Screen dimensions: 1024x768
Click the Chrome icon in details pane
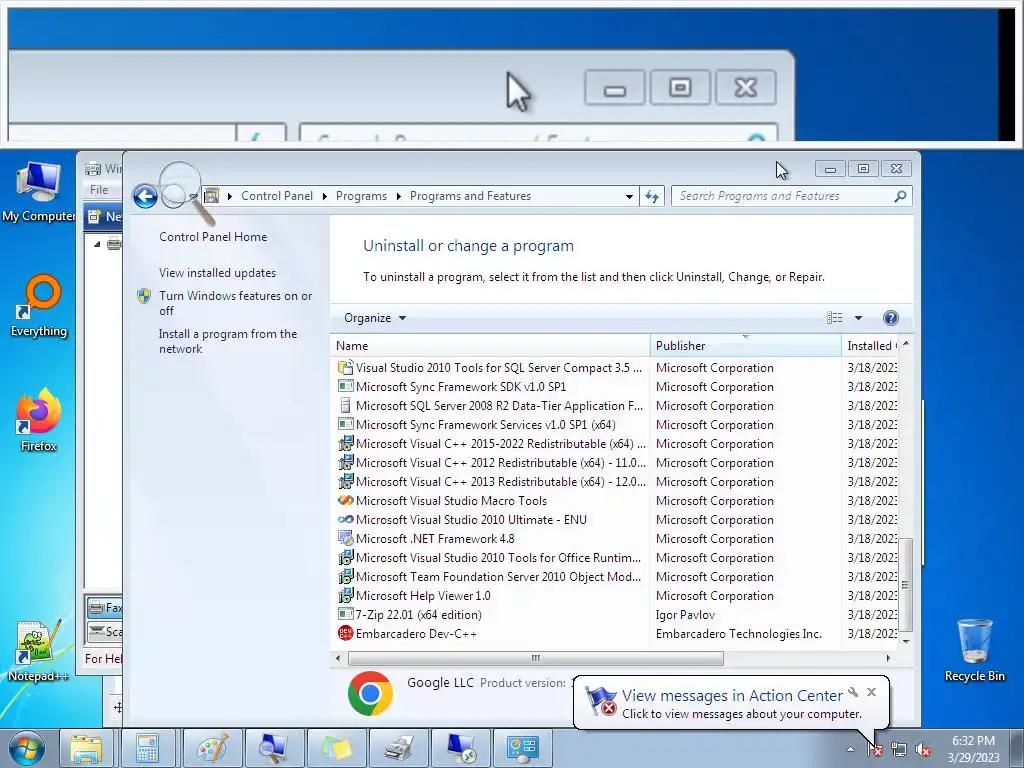370,694
